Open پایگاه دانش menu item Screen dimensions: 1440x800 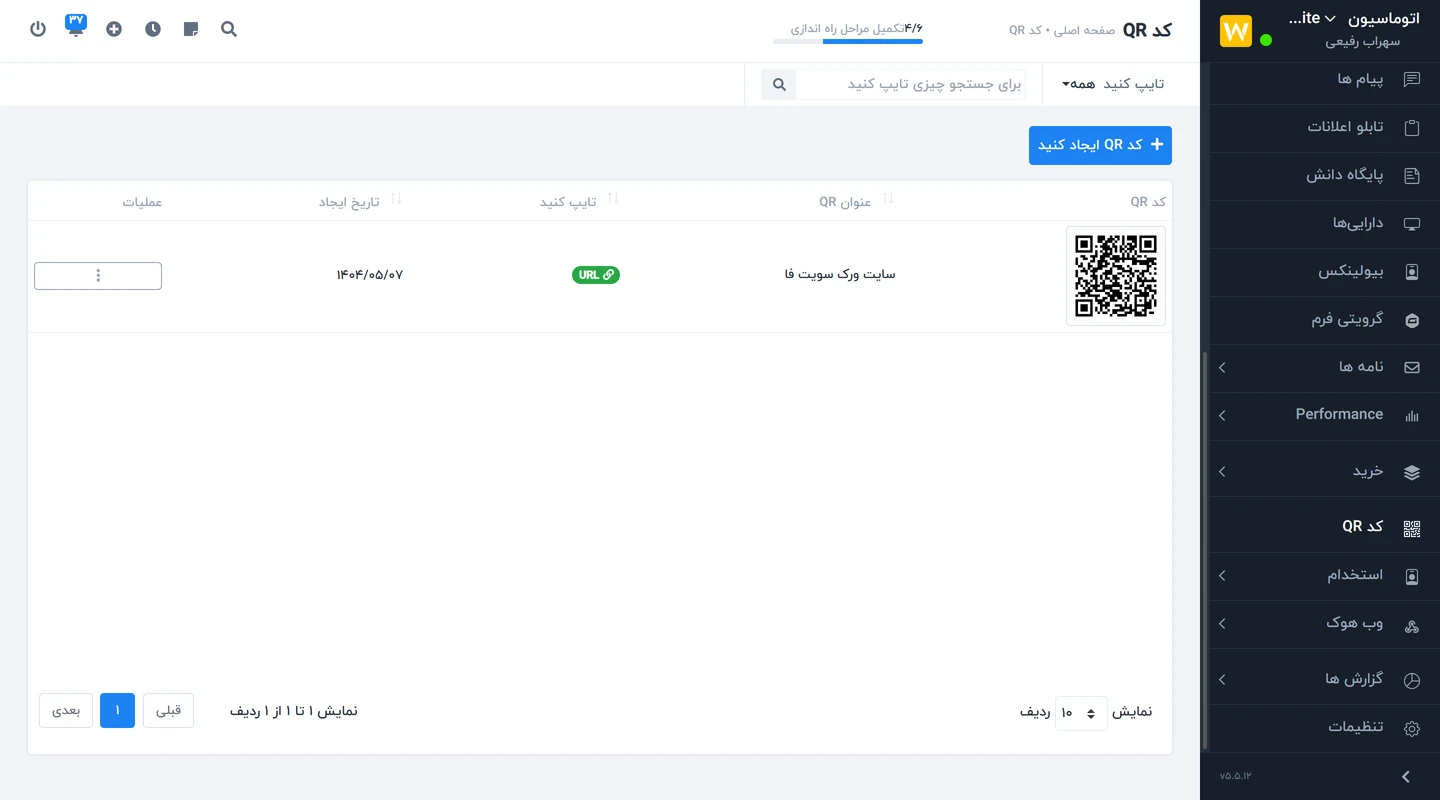click(x=1324, y=175)
